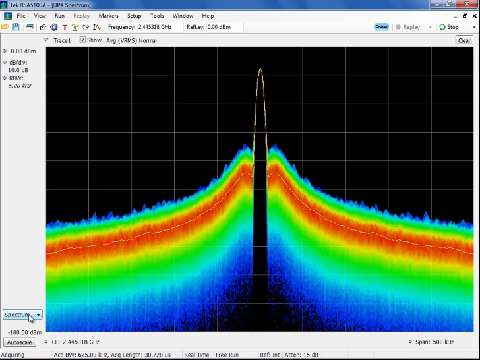The height and width of the screenshot is (360, 480).
Task: Open the Run menu
Action: click(59, 16)
